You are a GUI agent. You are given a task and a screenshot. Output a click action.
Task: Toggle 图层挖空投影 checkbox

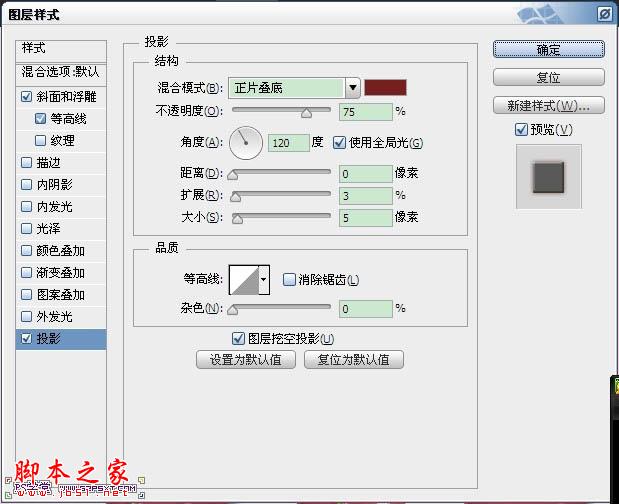click(238, 339)
